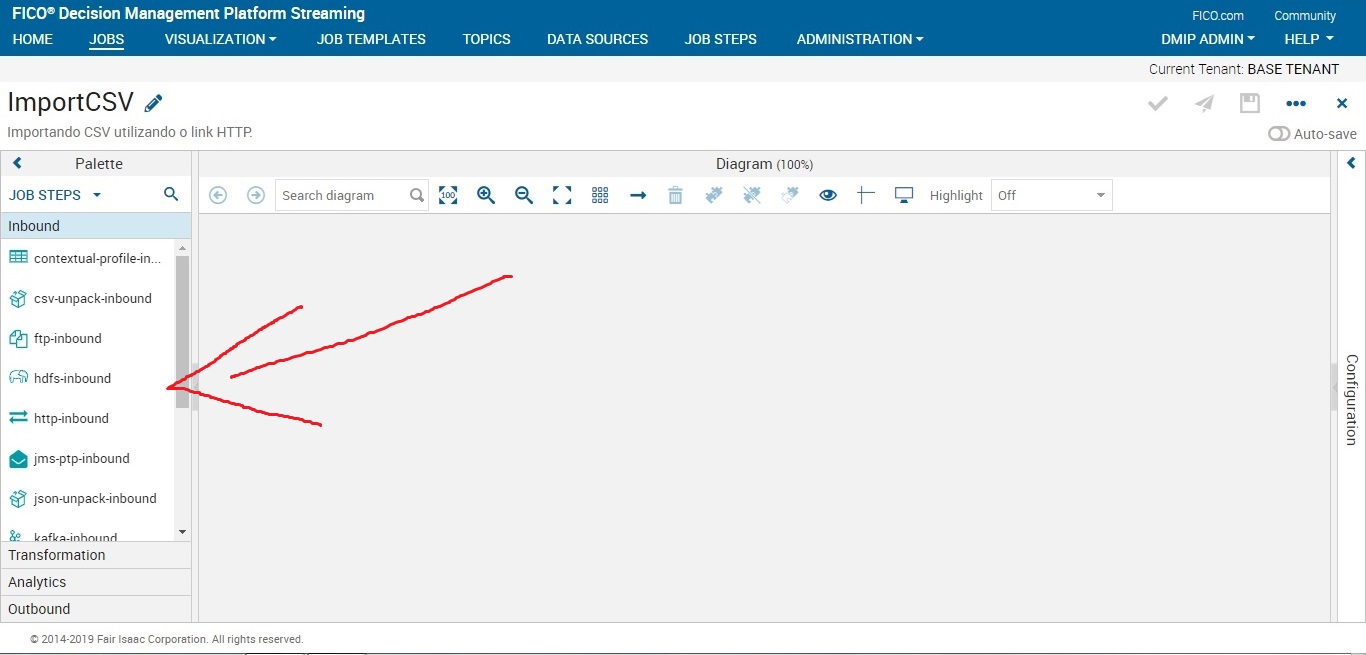The height and width of the screenshot is (655, 1366).
Task: Click the delete (trash) icon in diagram toolbar
Action: point(676,195)
